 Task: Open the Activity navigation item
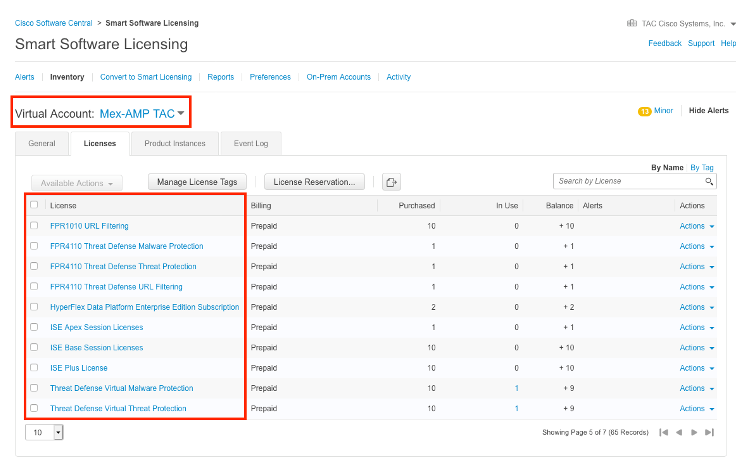pos(399,77)
